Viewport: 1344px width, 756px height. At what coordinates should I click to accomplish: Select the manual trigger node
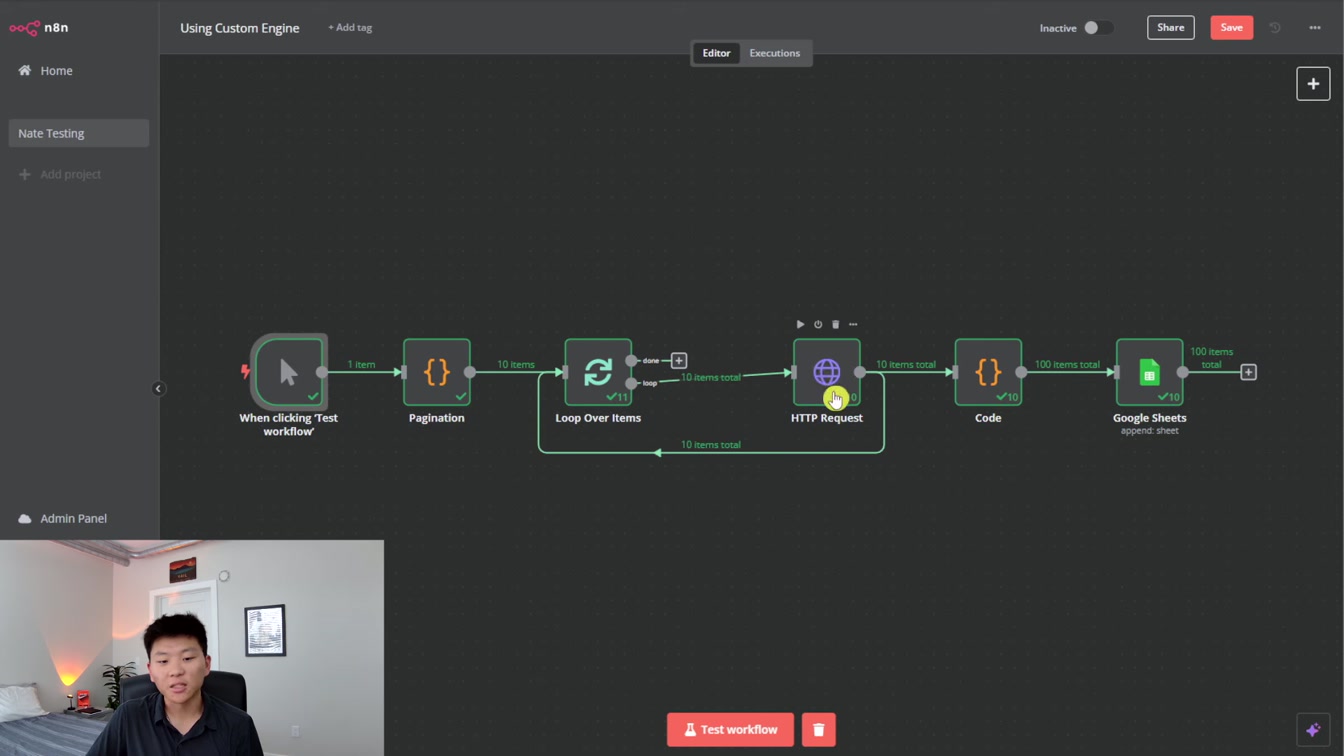tap(289, 372)
